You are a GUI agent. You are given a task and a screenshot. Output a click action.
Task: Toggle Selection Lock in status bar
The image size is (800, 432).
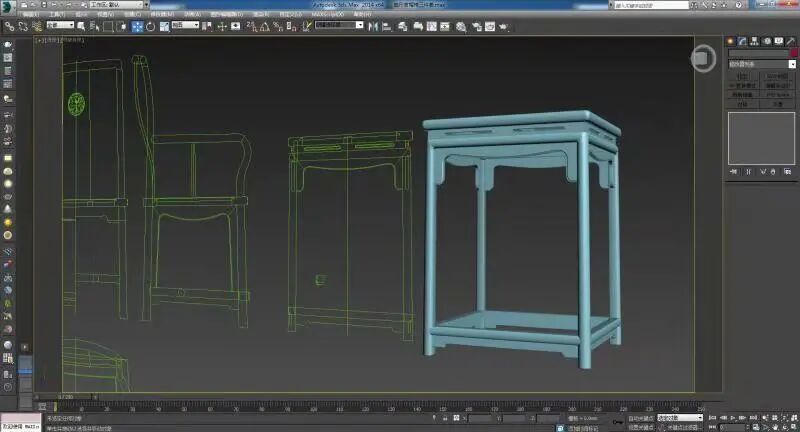click(445, 418)
